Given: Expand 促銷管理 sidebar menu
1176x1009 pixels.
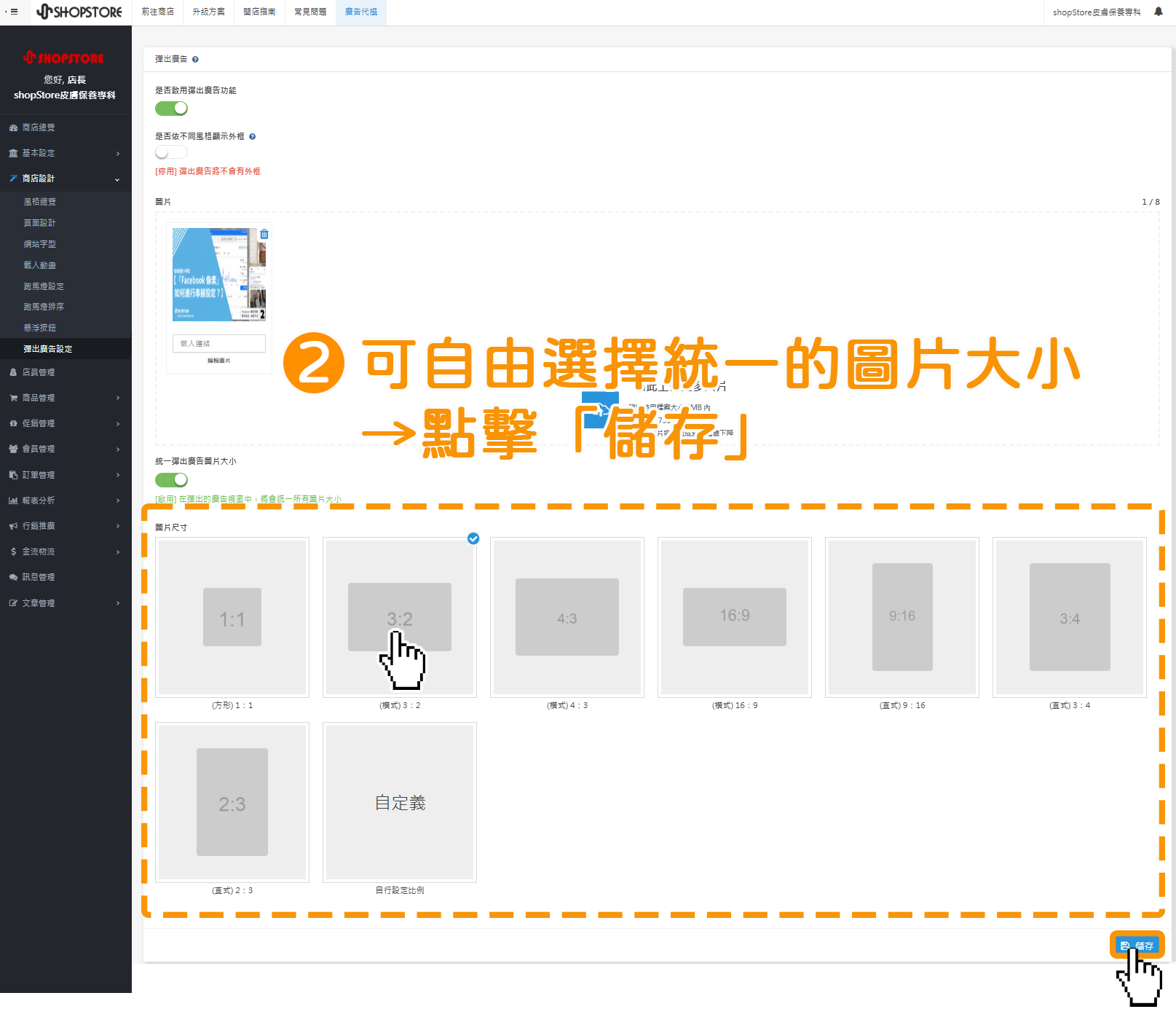Looking at the screenshot, I should coord(66,423).
